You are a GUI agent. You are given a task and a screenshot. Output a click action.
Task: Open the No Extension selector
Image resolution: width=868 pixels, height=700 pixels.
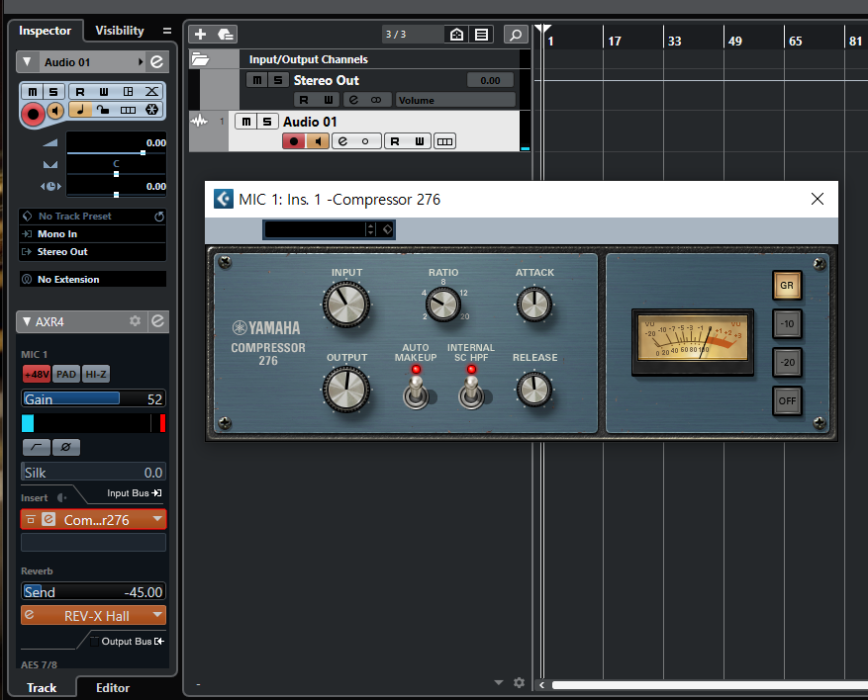(93, 279)
